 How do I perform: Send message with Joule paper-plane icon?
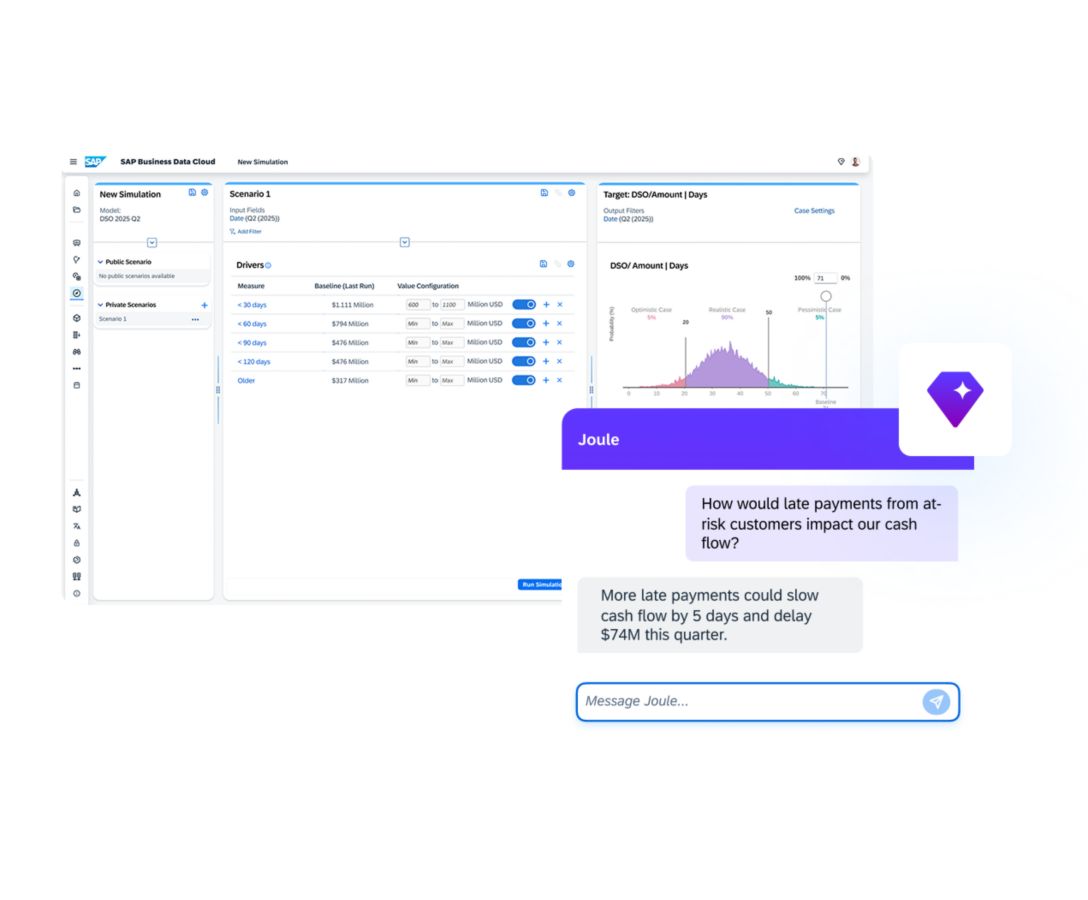tap(935, 702)
